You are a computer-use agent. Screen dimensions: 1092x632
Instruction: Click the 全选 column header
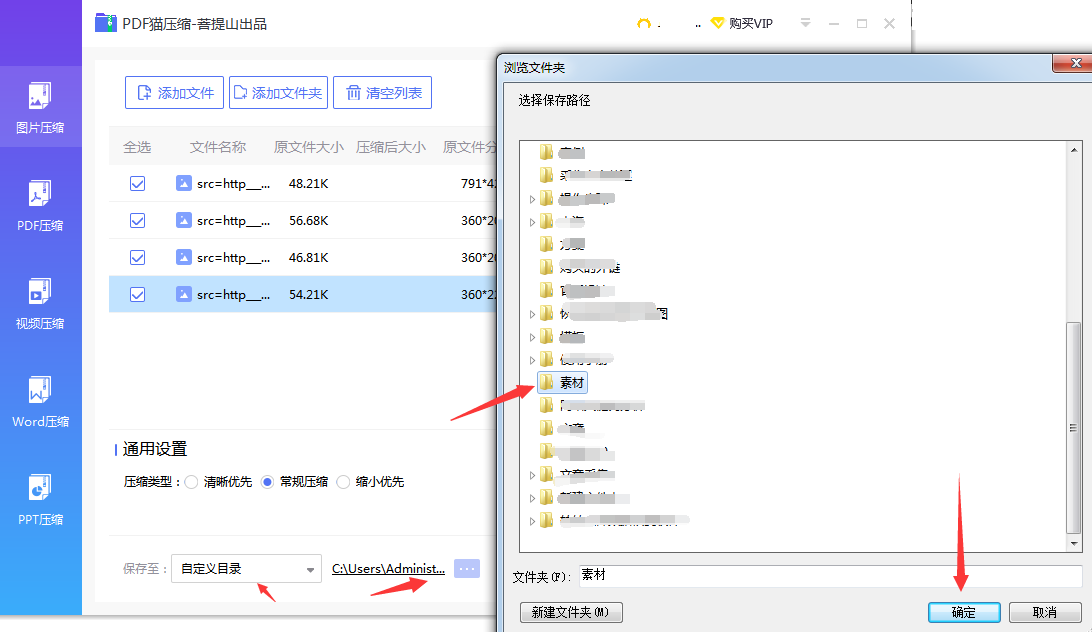(137, 147)
